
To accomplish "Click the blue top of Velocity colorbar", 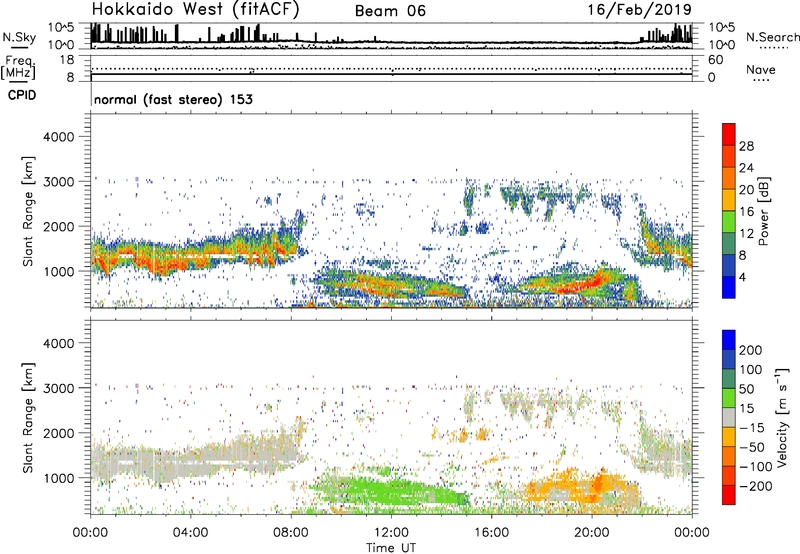I will coord(729,340).
